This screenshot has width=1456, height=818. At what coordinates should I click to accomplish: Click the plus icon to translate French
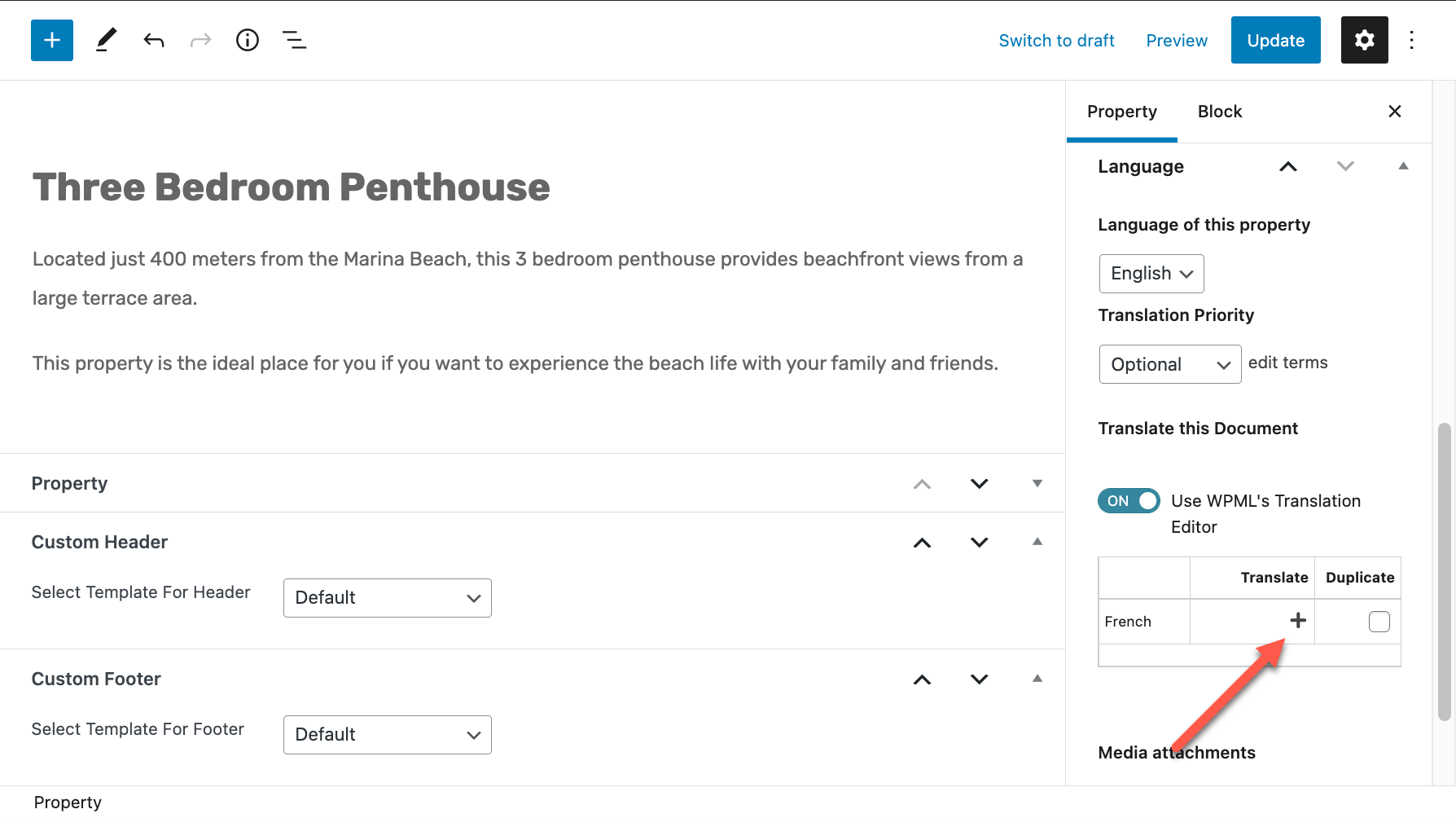tap(1298, 621)
